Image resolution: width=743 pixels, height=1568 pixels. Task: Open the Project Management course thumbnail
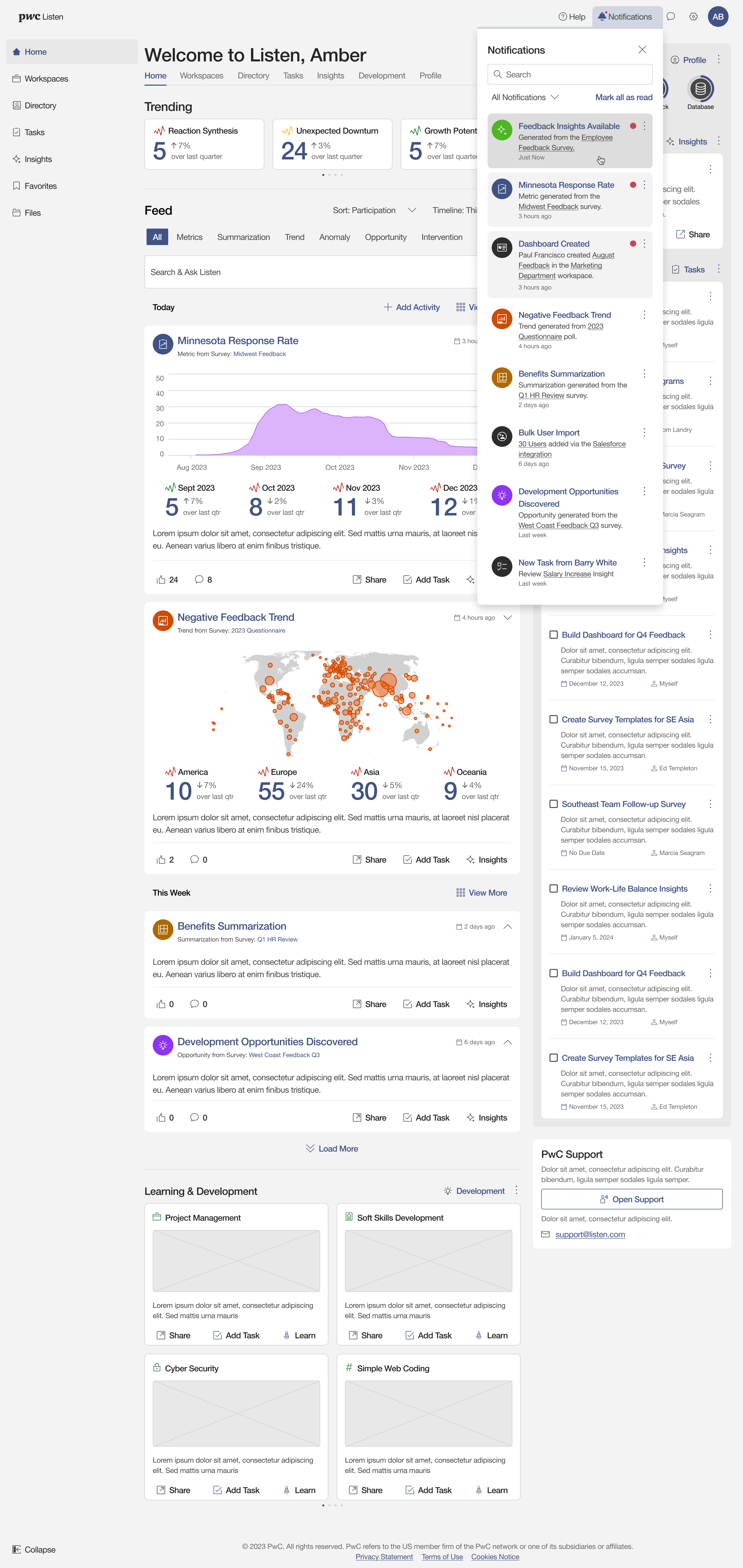[236, 1260]
